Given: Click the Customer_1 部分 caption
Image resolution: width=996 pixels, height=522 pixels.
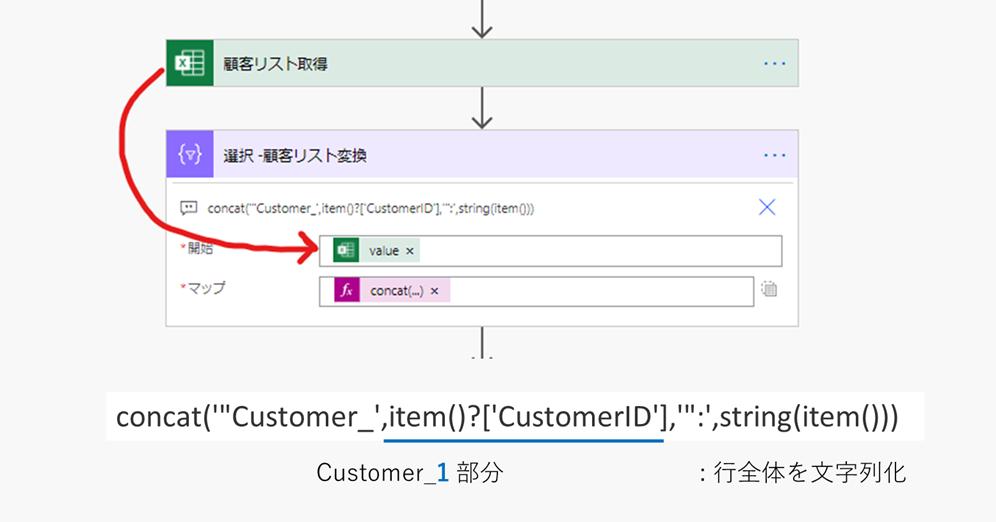Looking at the screenshot, I should pos(410,472).
